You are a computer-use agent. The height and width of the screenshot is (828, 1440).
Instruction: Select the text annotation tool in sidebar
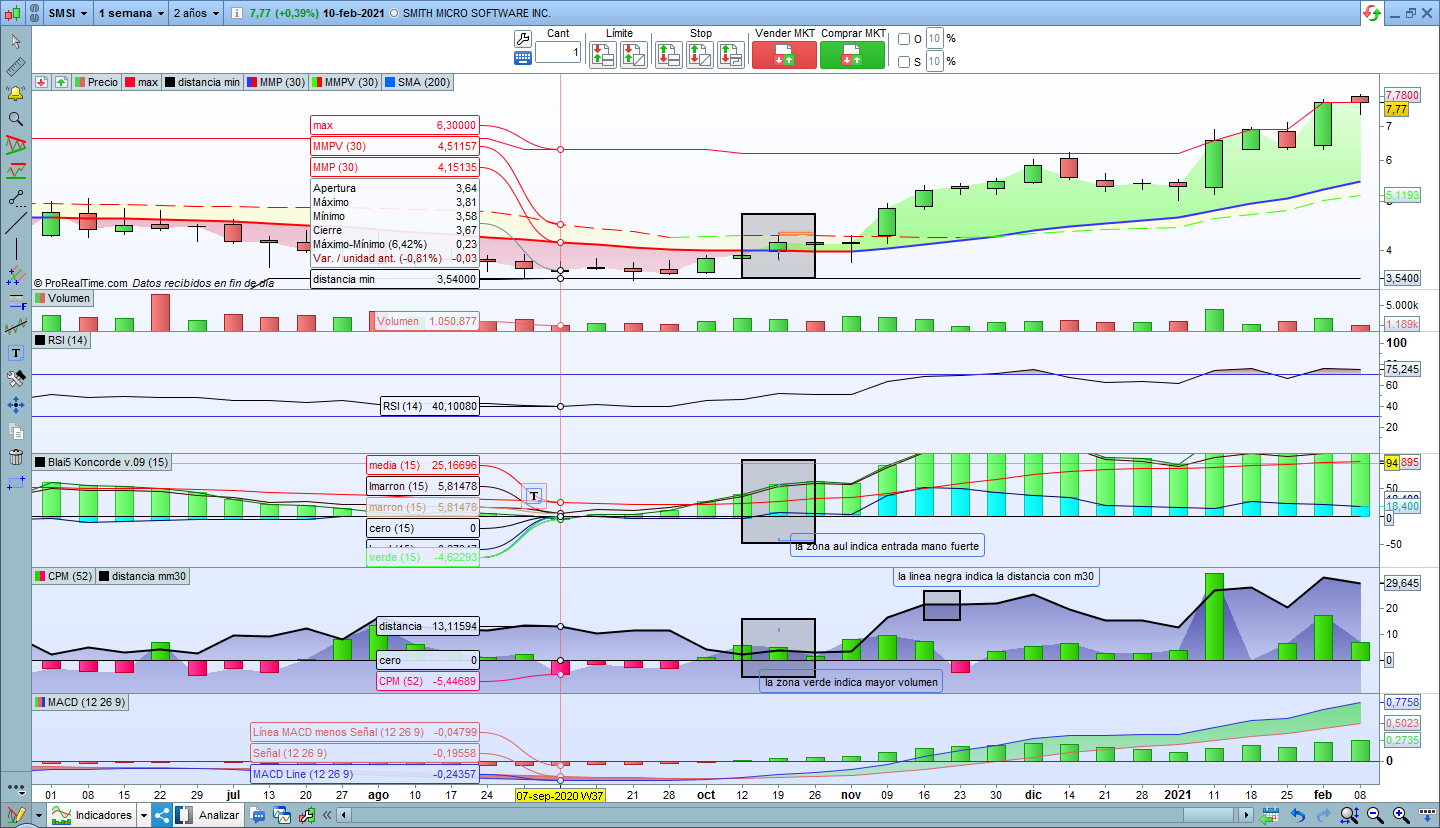click(x=16, y=353)
